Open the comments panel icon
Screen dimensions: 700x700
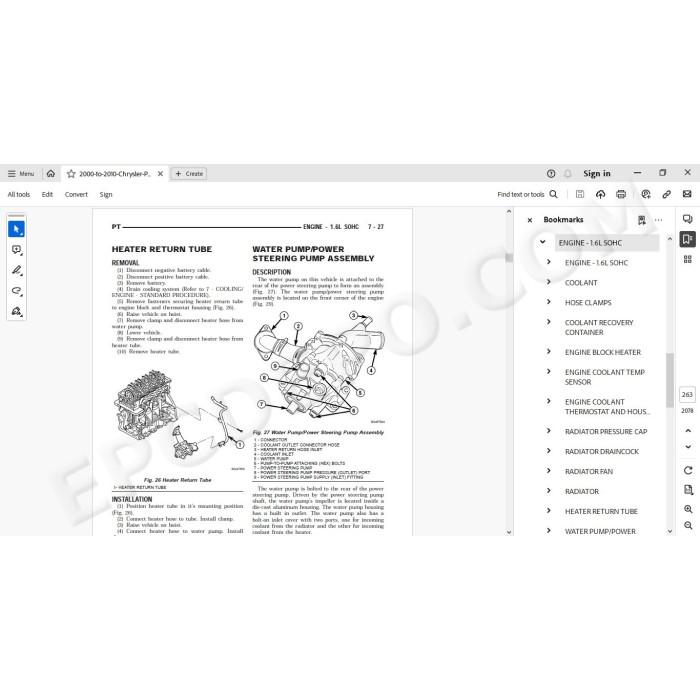click(688, 219)
